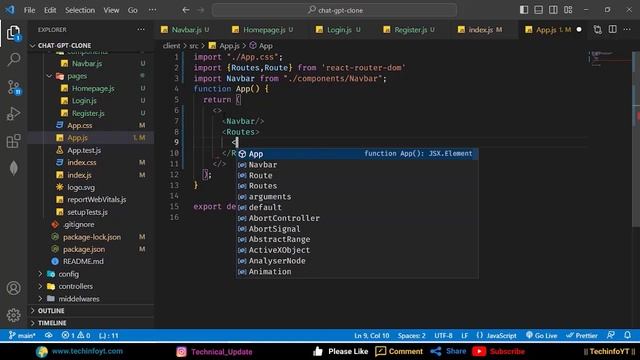Open the Search view in activity bar
Viewport: 640px width, 360px height.
[x=13, y=60]
